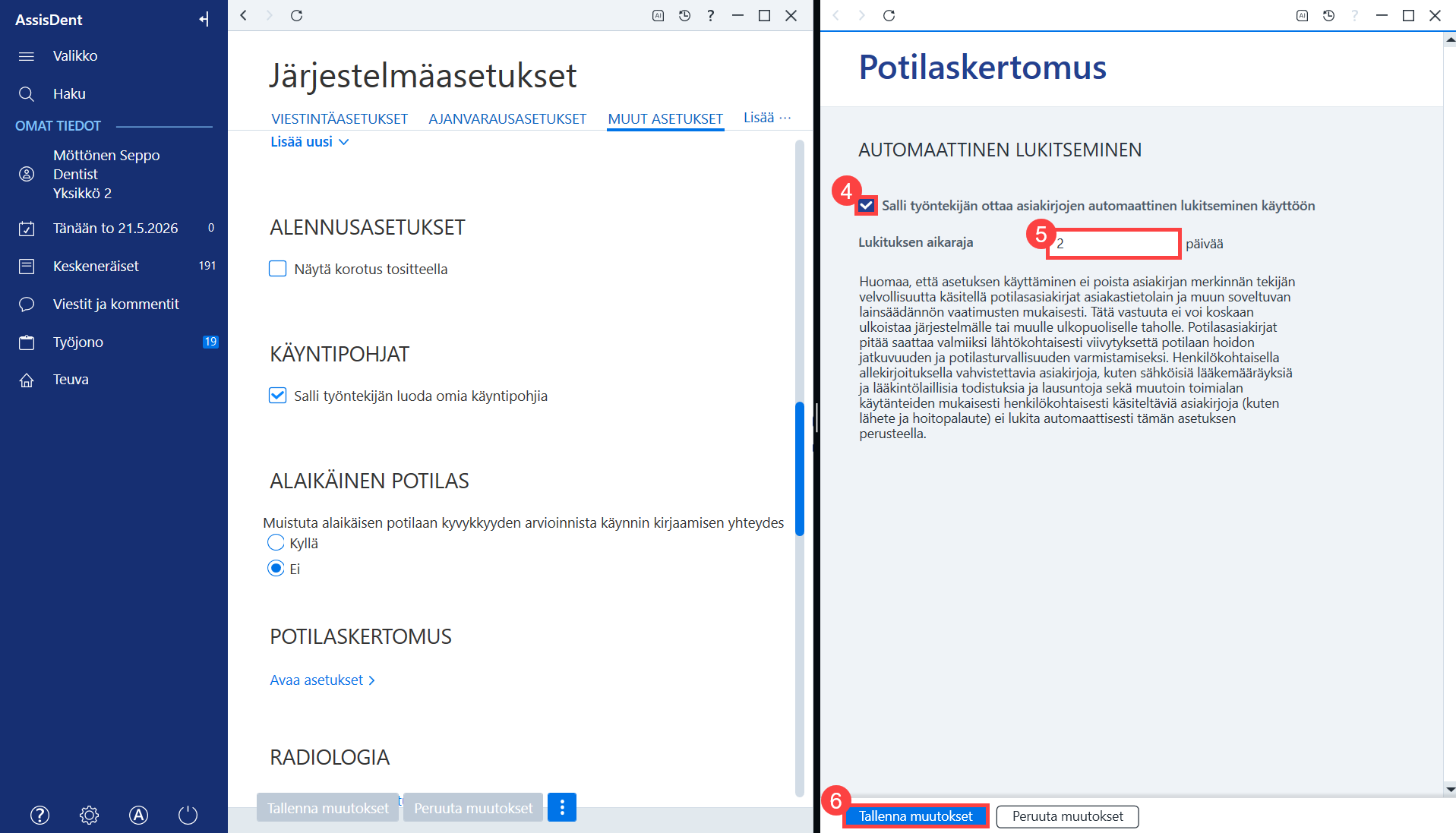Collapse the AssisDent sidebar panel
This screenshot has height=833, width=1456.
click(204, 19)
